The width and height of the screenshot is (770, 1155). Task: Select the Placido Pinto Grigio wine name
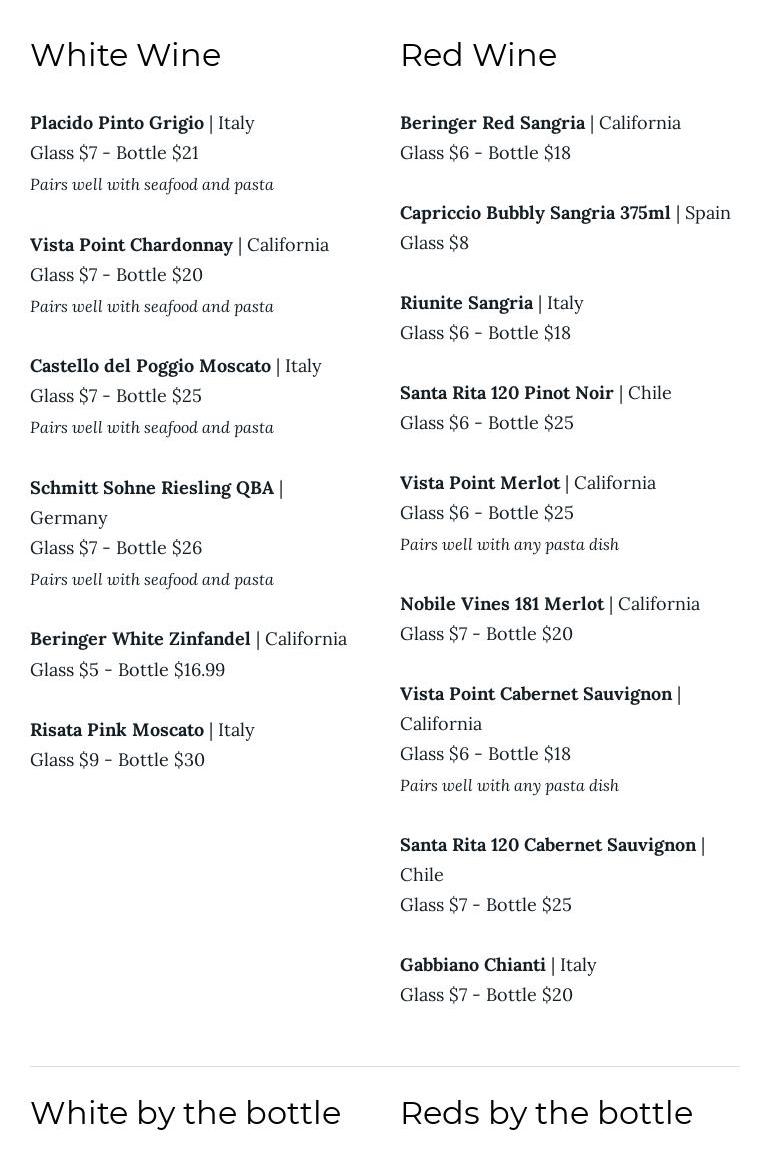(x=117, y=123)
